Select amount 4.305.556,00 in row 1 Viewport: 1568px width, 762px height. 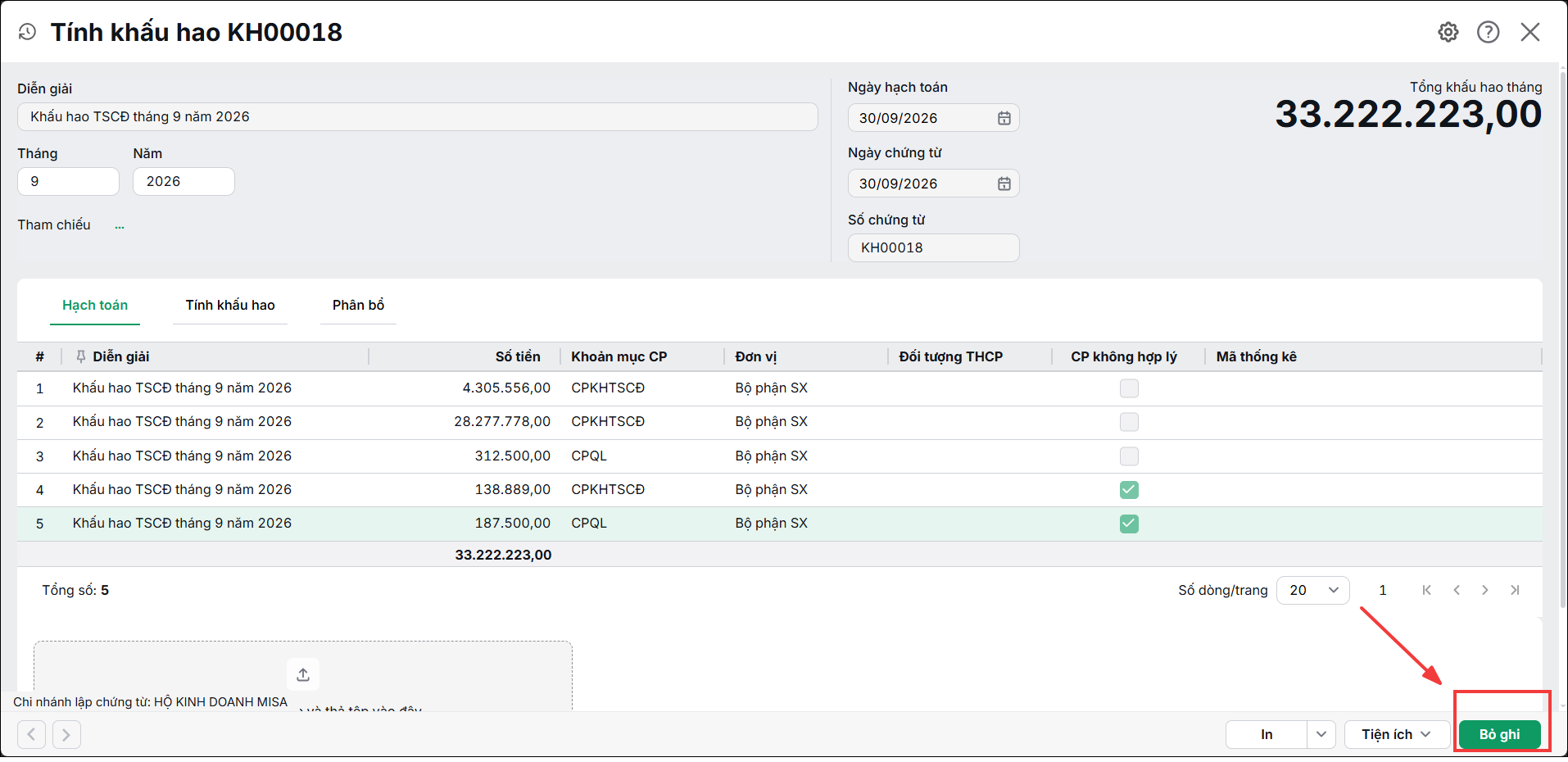tap(506, 388)
